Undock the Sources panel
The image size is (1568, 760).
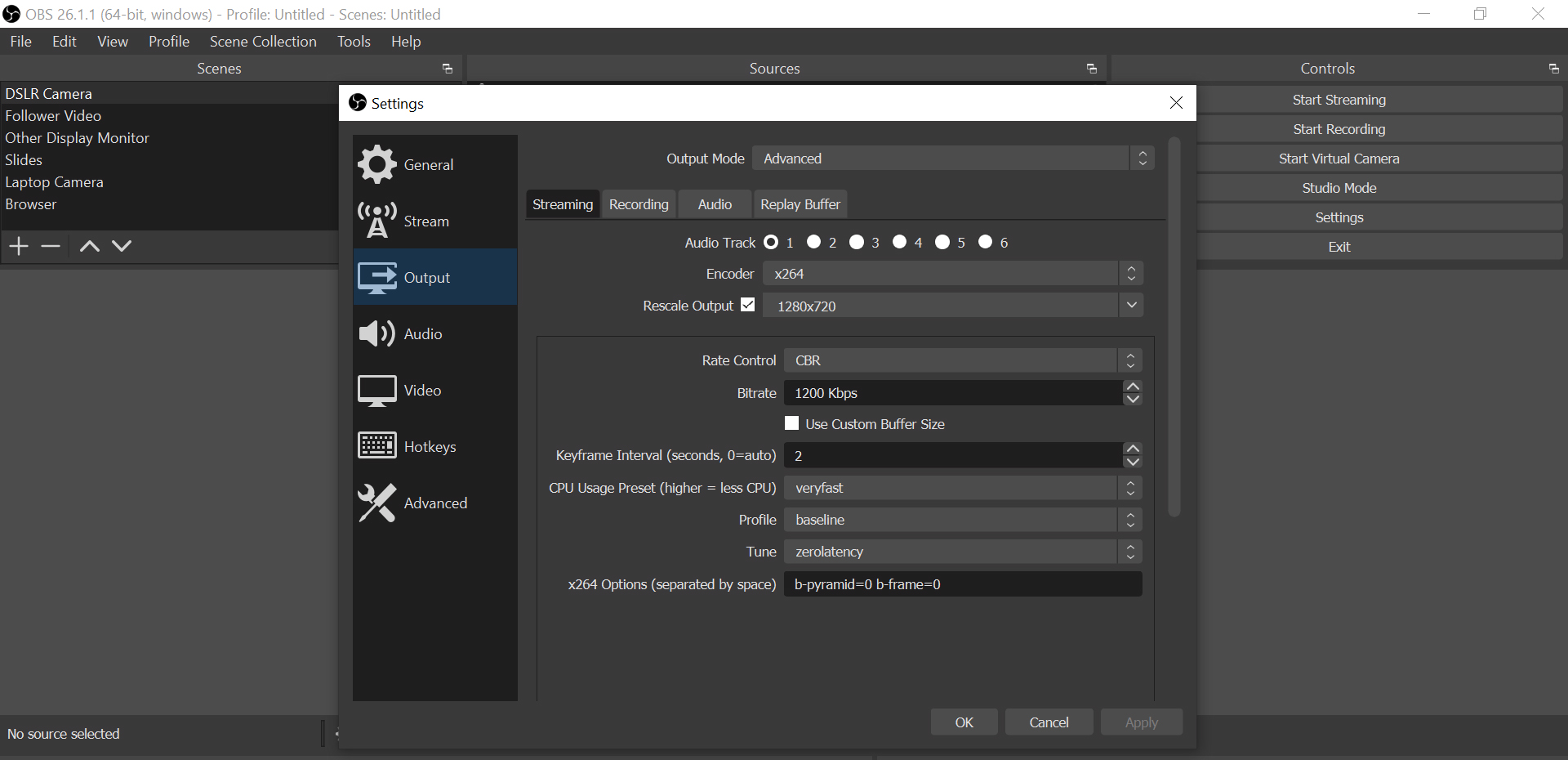click(1092, 69)
